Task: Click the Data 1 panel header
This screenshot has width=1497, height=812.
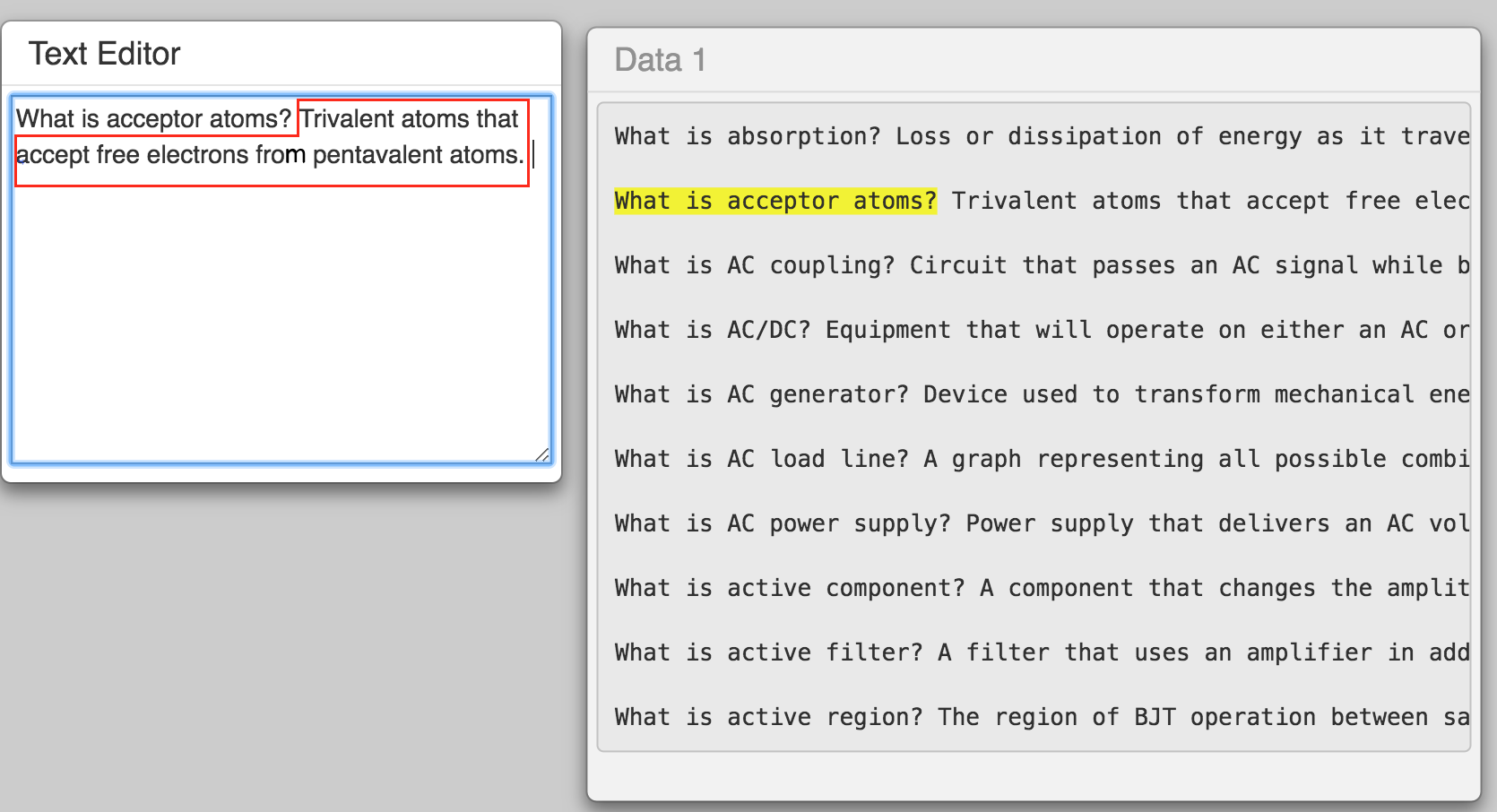Action: coord(660,60)
